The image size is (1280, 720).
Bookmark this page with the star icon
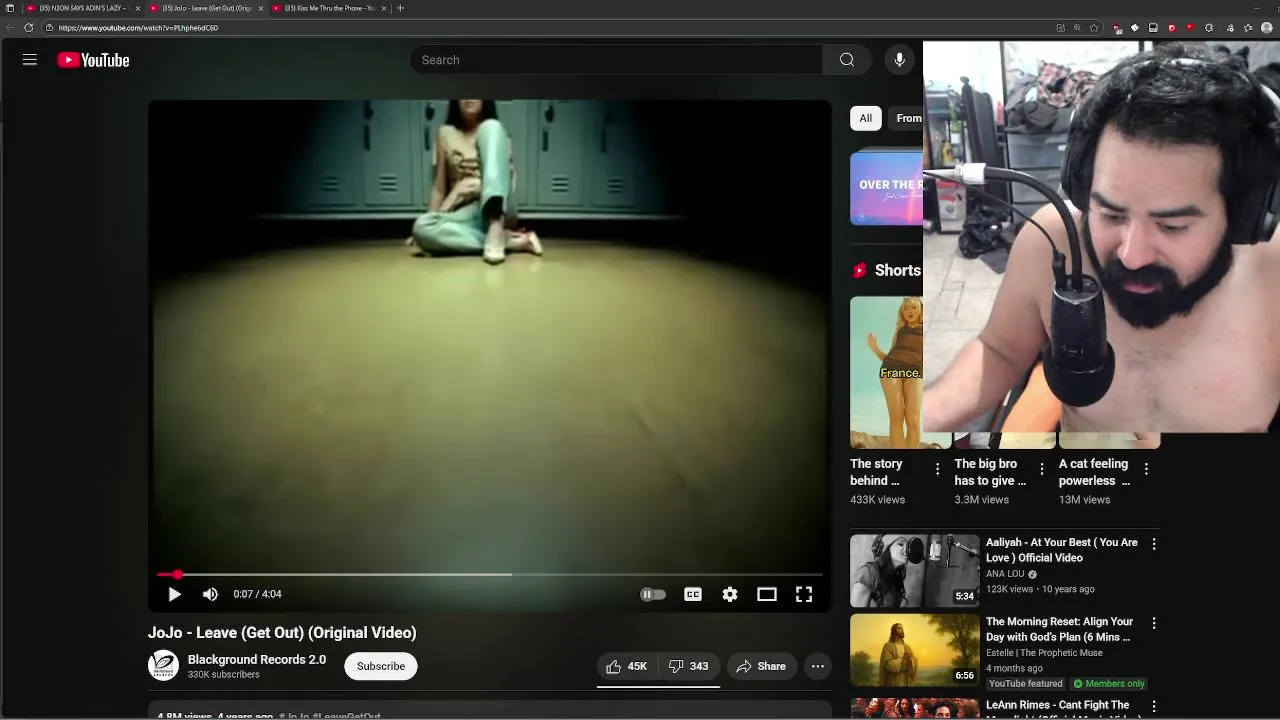point(1095,28)
